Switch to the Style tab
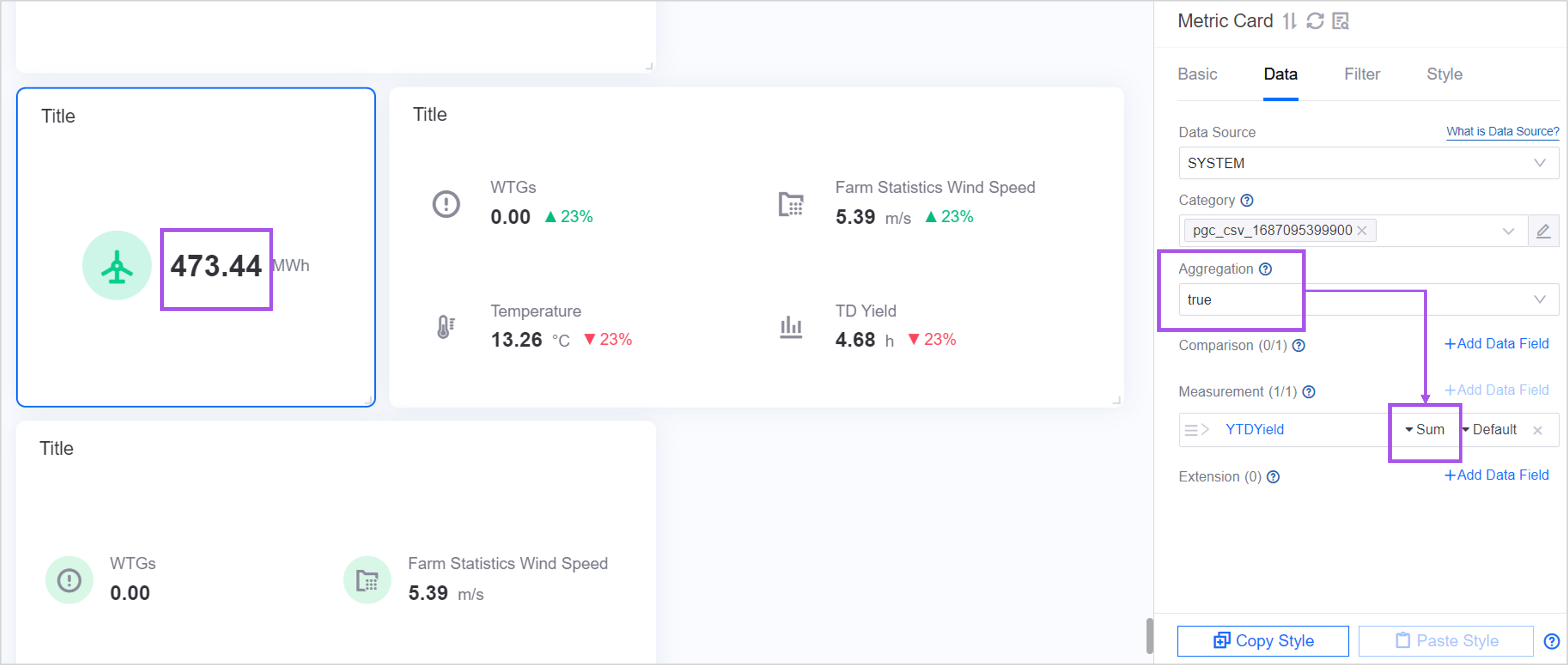1568x665 pixels. [1444, 74]
